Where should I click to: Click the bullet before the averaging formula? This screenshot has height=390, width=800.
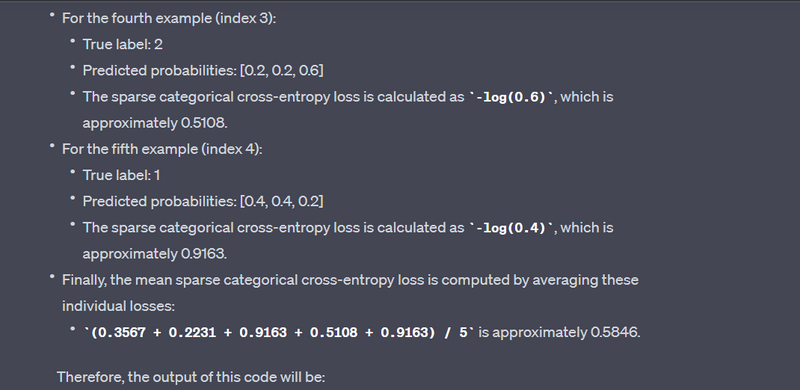[72, 330]
